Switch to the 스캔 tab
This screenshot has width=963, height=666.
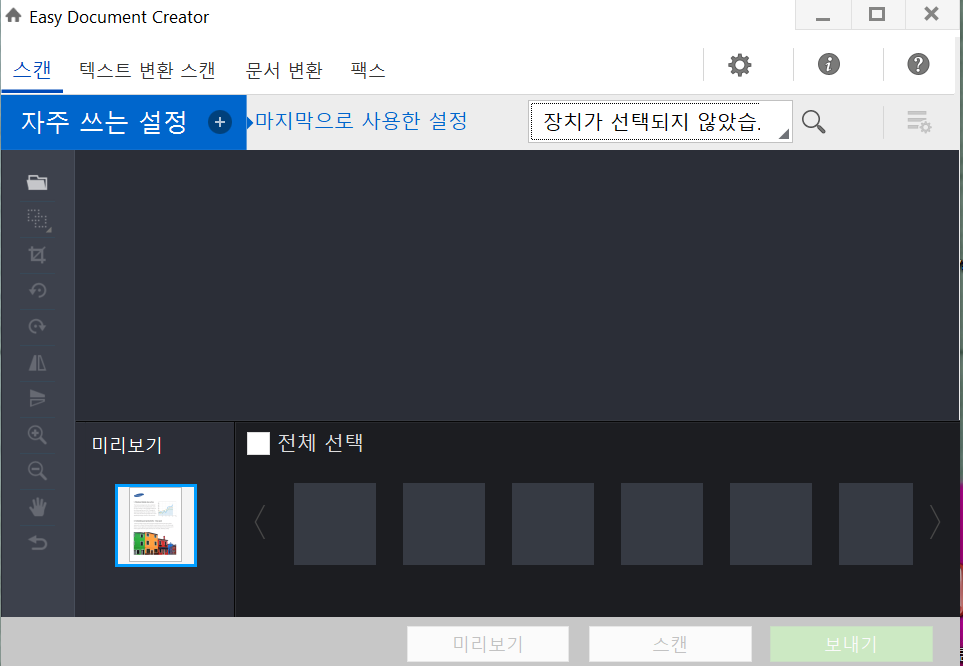32,69
